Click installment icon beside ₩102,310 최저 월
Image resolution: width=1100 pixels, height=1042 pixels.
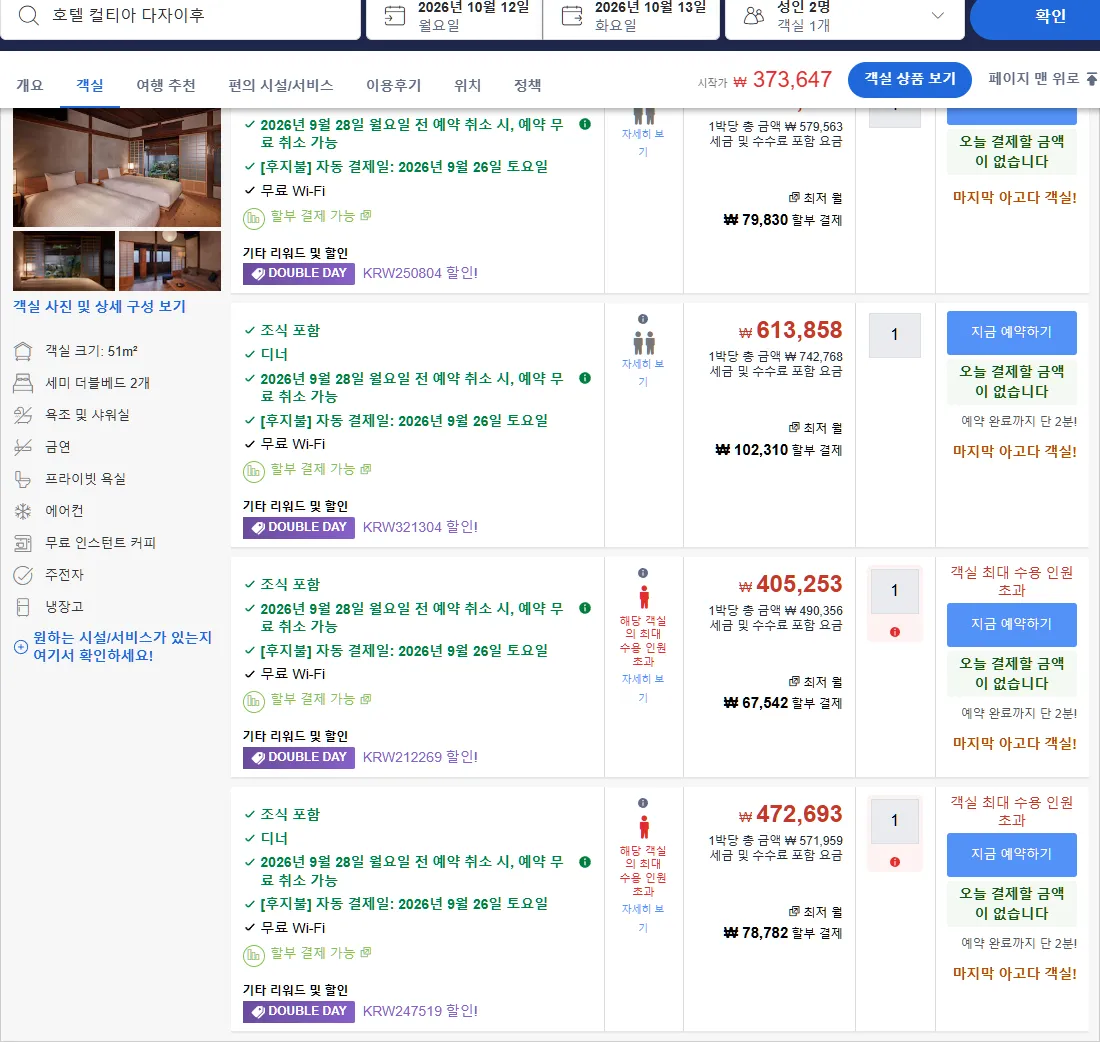pyautogui.click(x=794, y=427)
